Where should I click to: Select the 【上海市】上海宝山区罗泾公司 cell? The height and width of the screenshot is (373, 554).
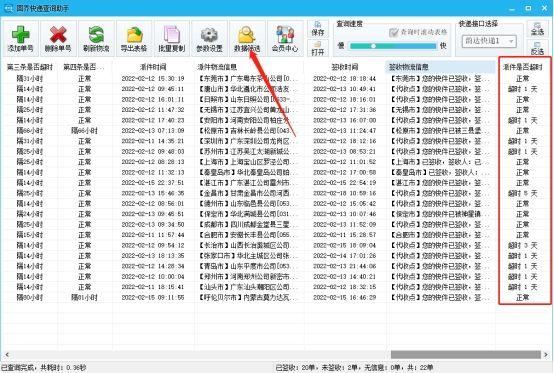[x=249, y=162]
